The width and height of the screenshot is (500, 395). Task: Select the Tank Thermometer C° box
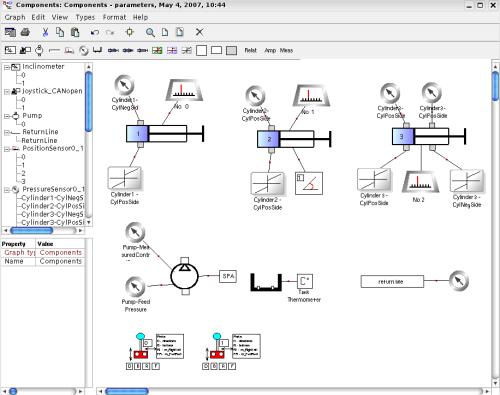coord(305,281)
